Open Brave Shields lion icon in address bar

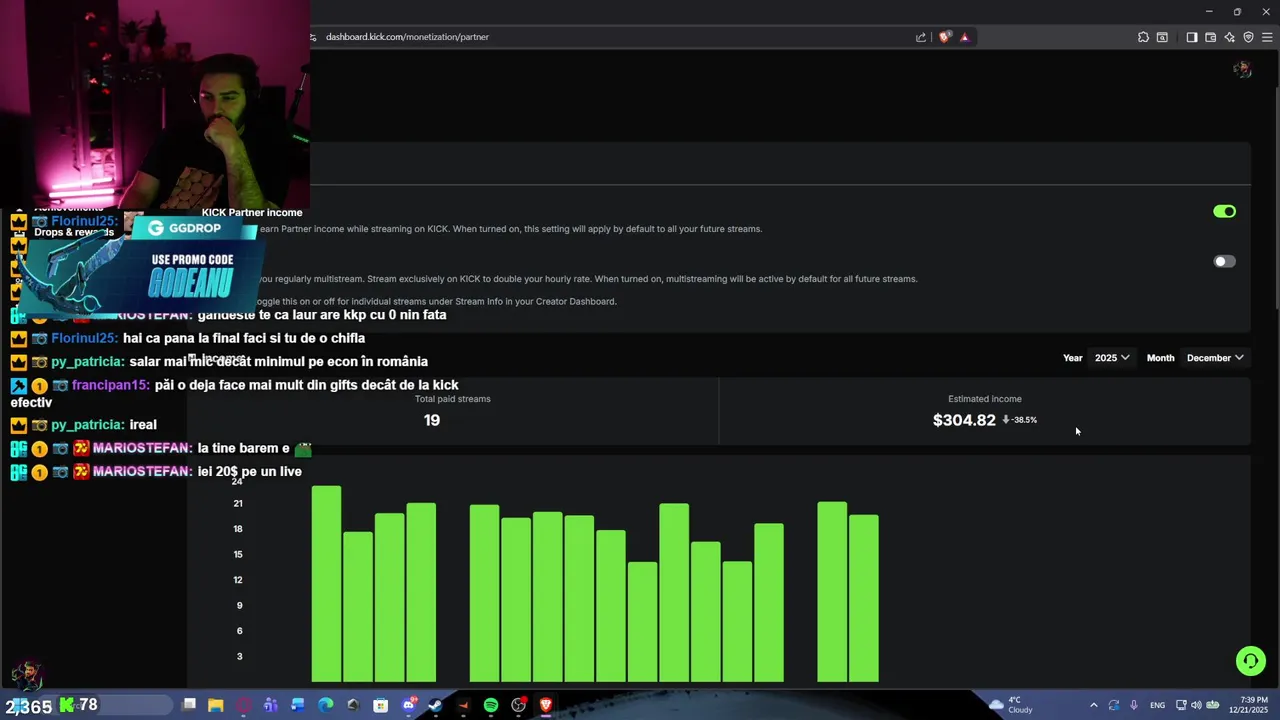(x=945, y=37)
